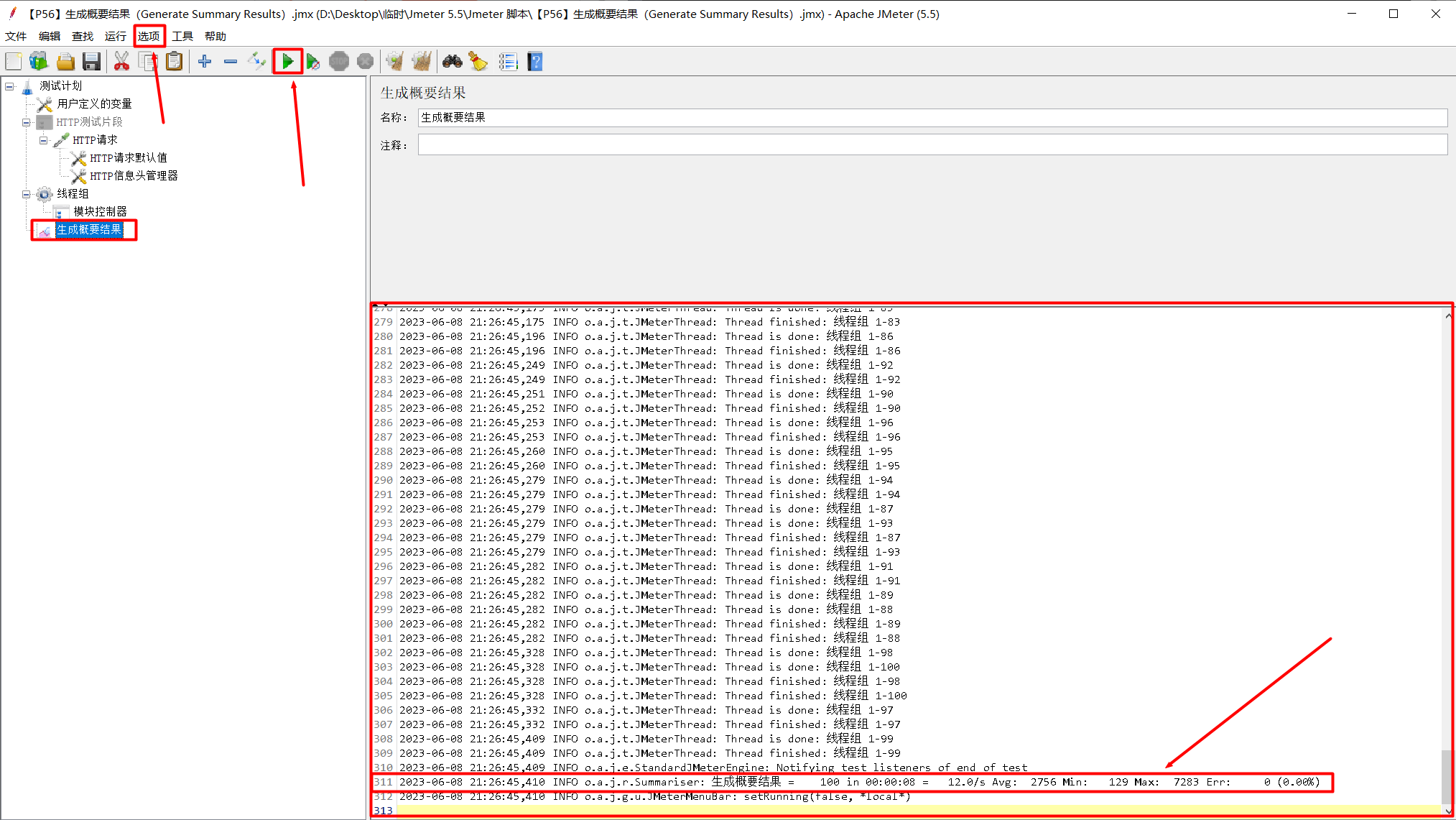Open the 选项 menu
Screen dimensions: 1456x820
[x=149, y=36]
